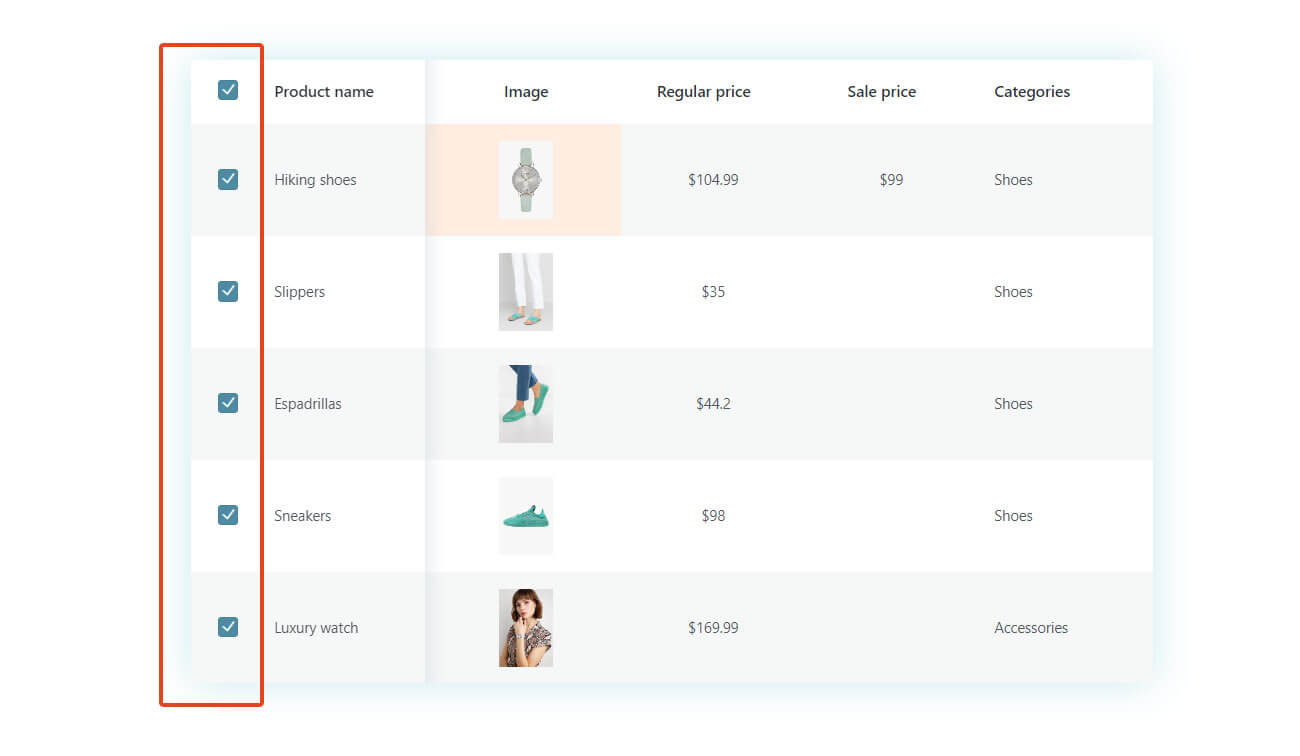The image size is (1300, 756).
Task: Edit the $169.99 regular price cell
Action: pos(713,628)
